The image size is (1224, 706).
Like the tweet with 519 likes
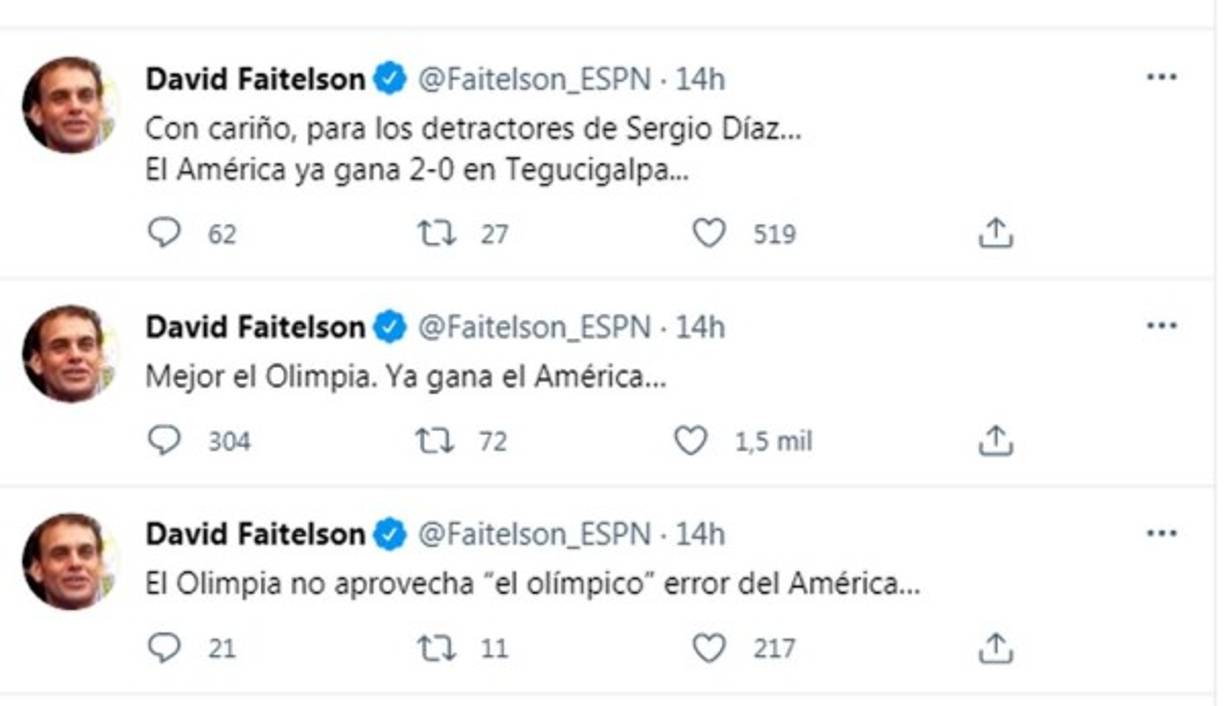pos(709,234)
